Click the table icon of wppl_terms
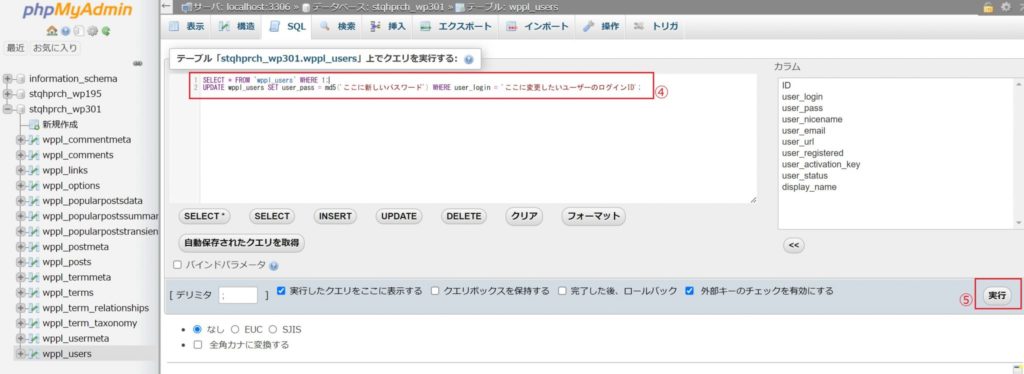The width and height of the screenshot is (1024, 374). [33, 292]
